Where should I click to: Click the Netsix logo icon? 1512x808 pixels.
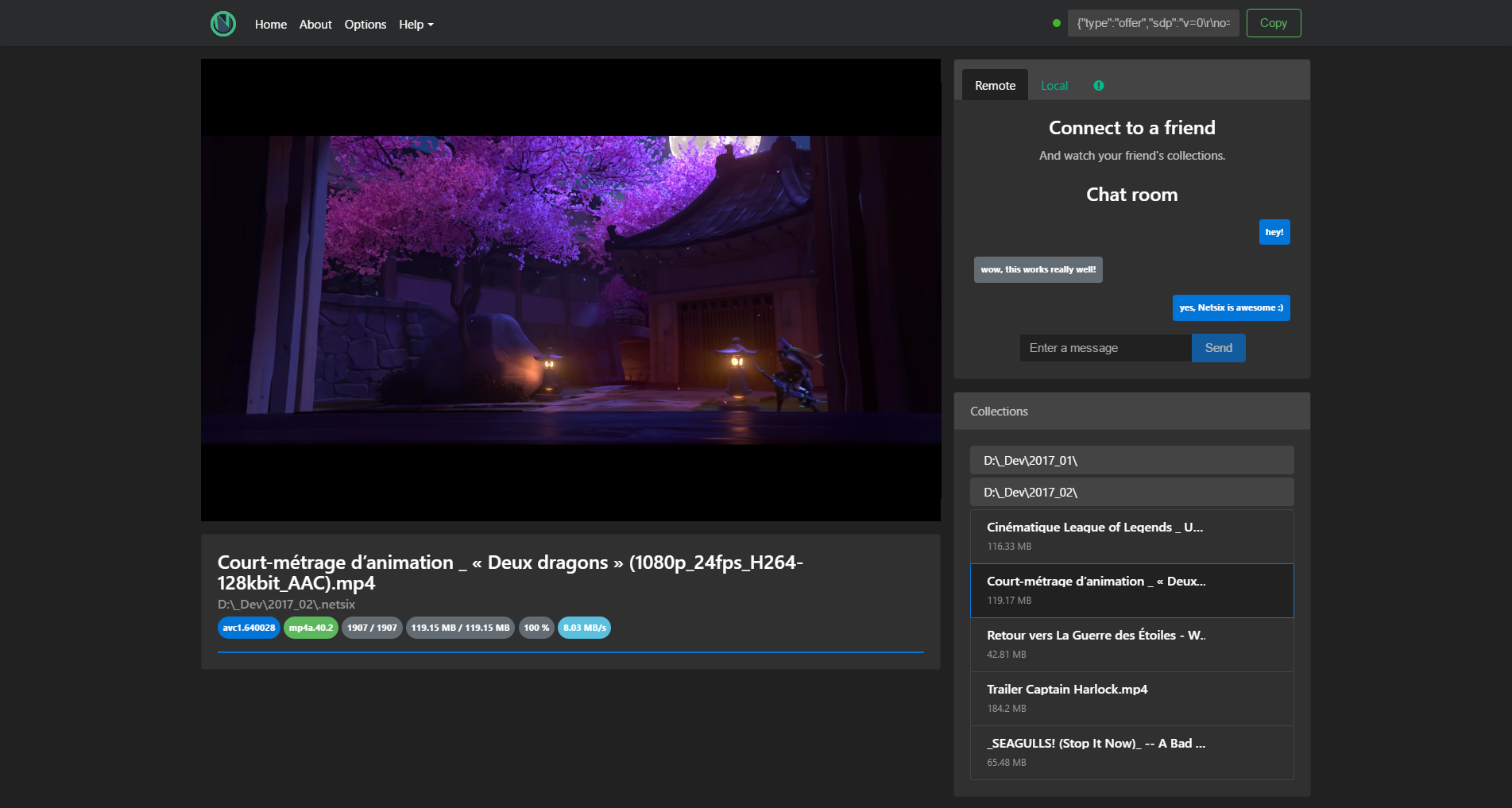[x=223, y=24]
